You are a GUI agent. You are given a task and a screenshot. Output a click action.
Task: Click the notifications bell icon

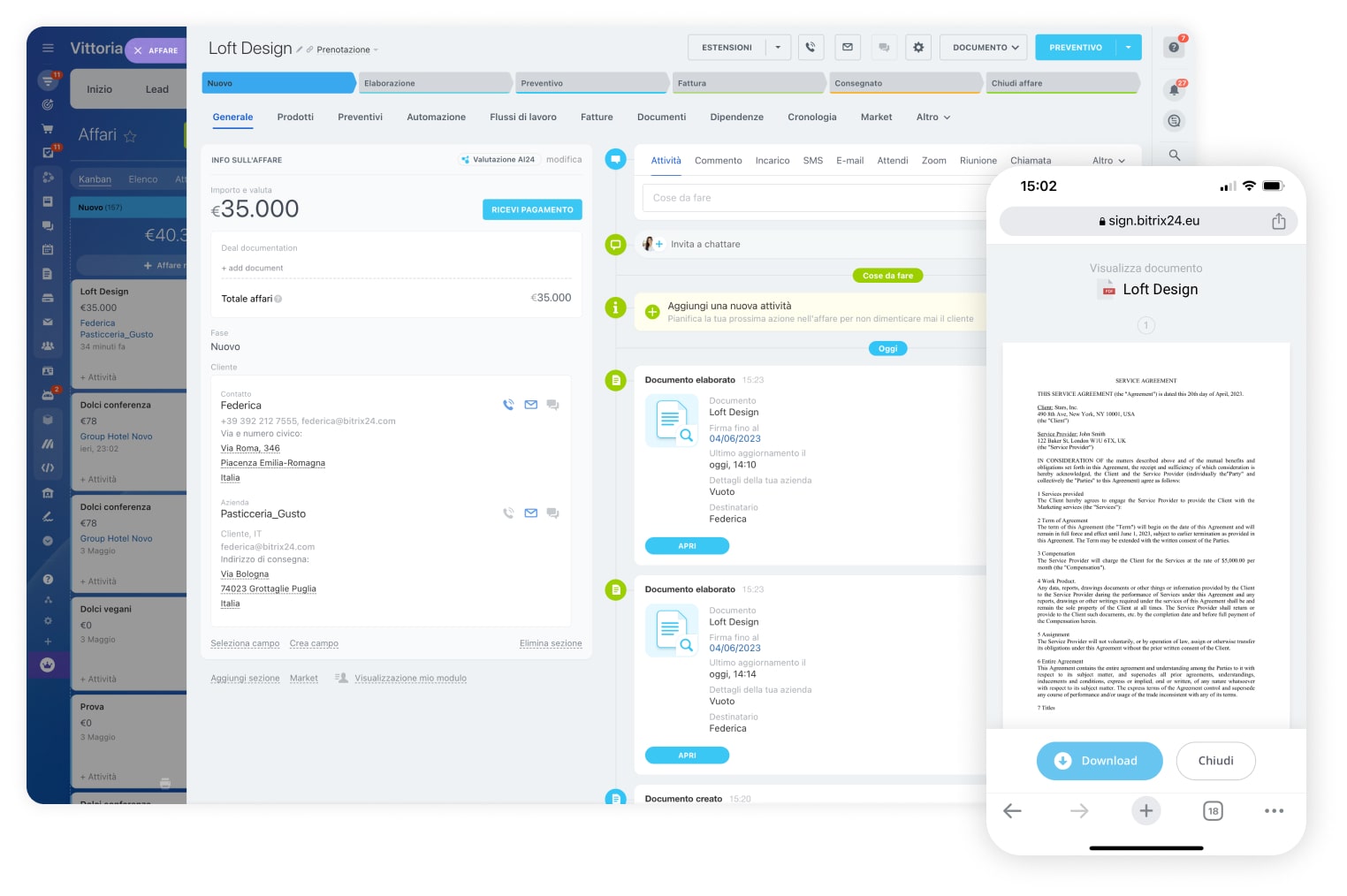[x=1174, y=89]
